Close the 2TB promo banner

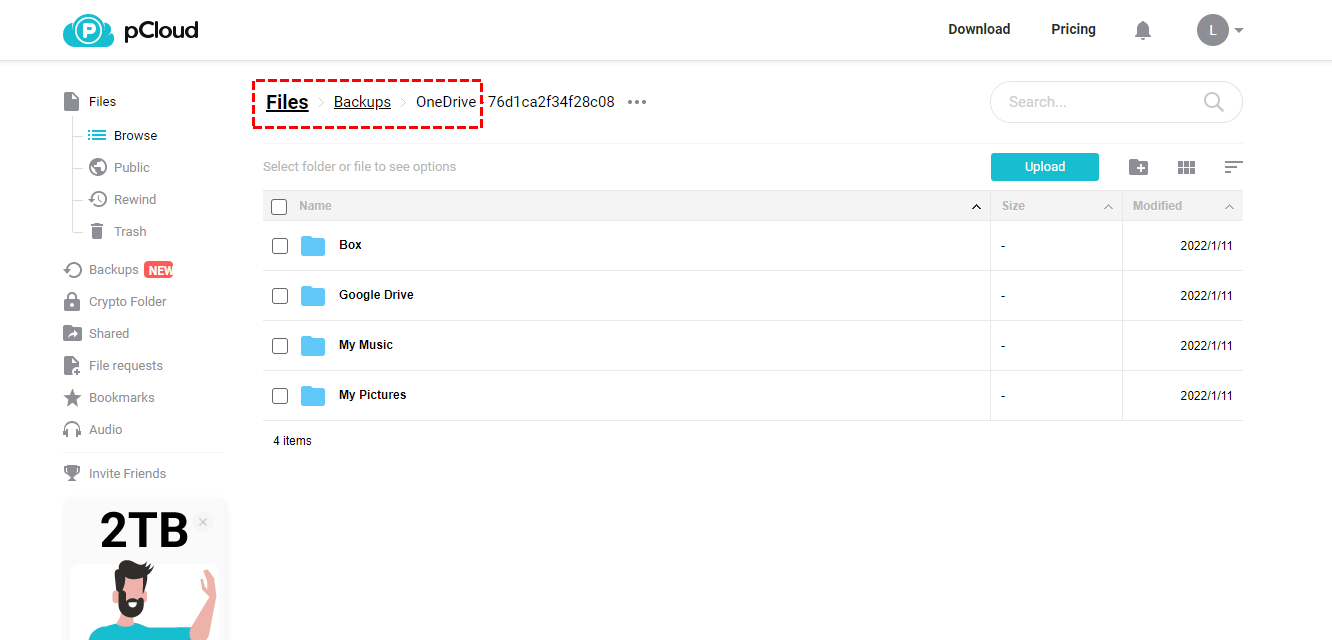[x=203, y=522]
